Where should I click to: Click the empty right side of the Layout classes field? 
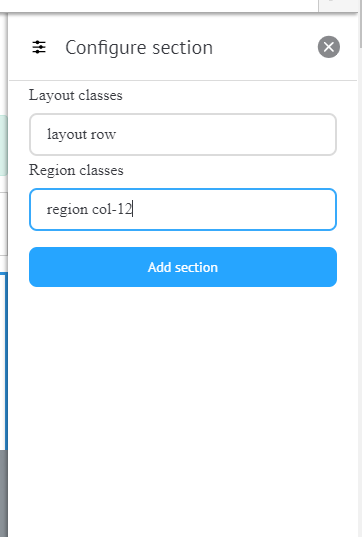coord(240,135)
